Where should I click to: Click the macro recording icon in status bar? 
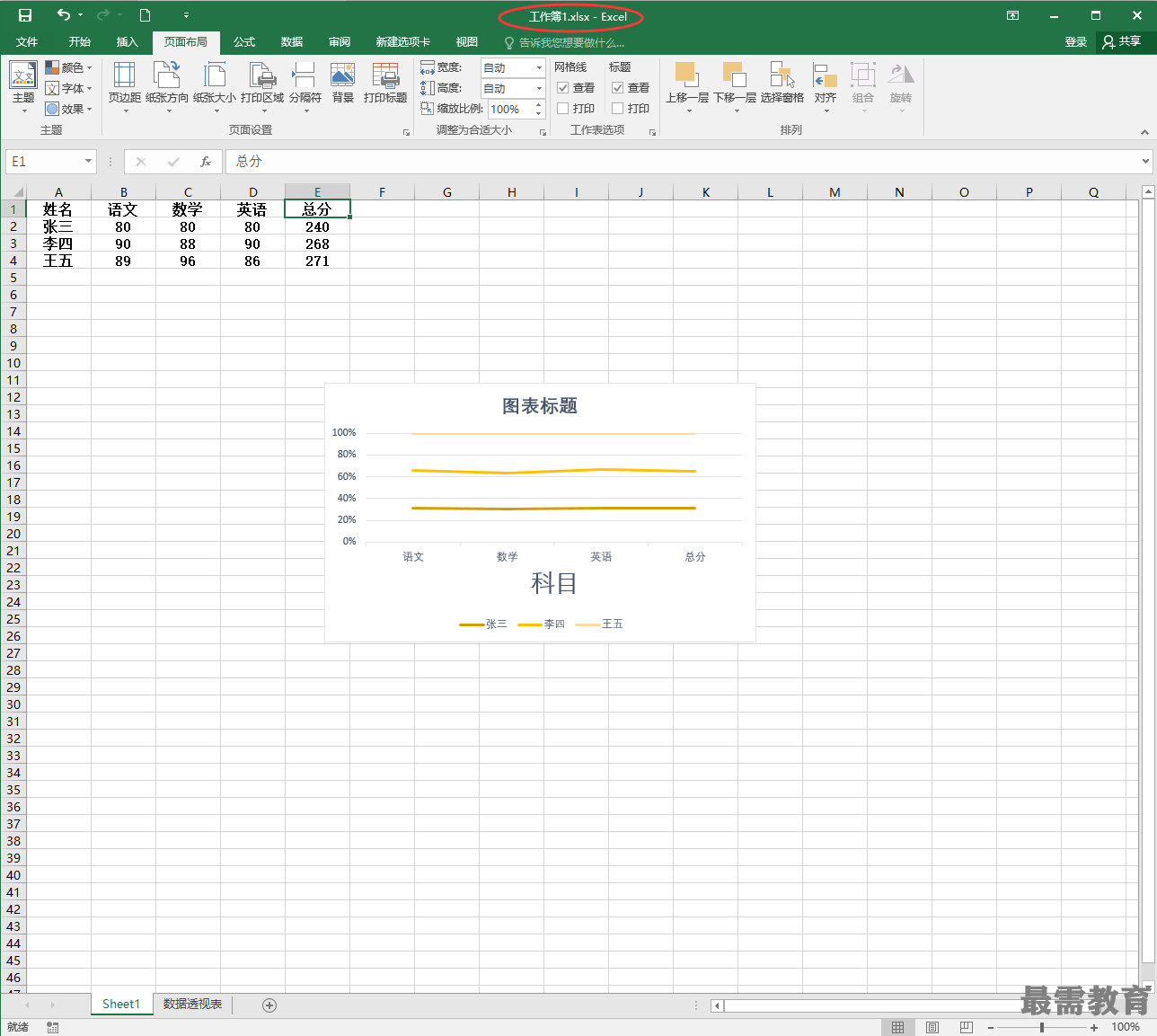[53, 1027]
